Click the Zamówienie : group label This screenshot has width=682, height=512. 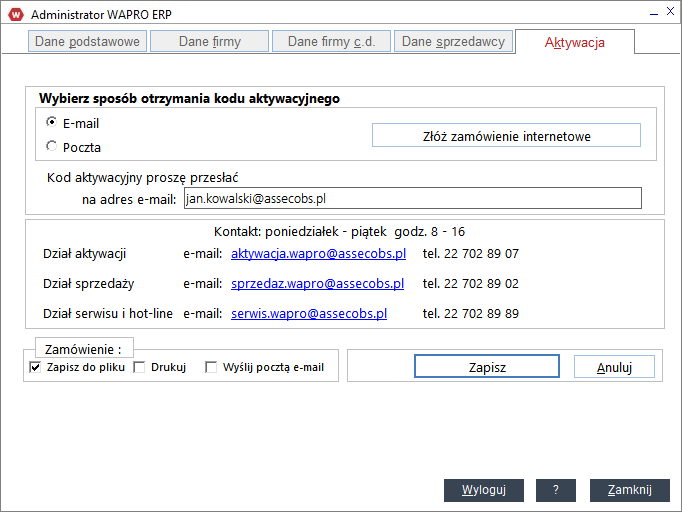coord(83,349)
